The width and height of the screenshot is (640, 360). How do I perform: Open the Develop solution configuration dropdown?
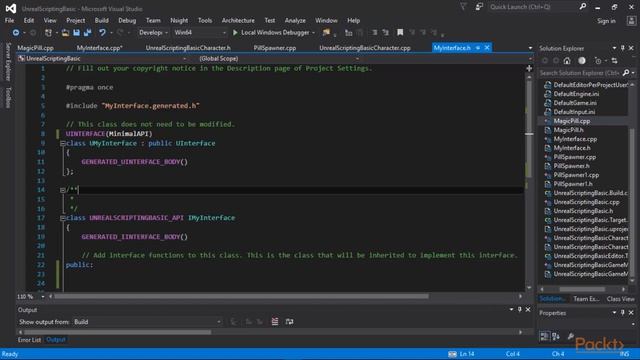(153, 33)
